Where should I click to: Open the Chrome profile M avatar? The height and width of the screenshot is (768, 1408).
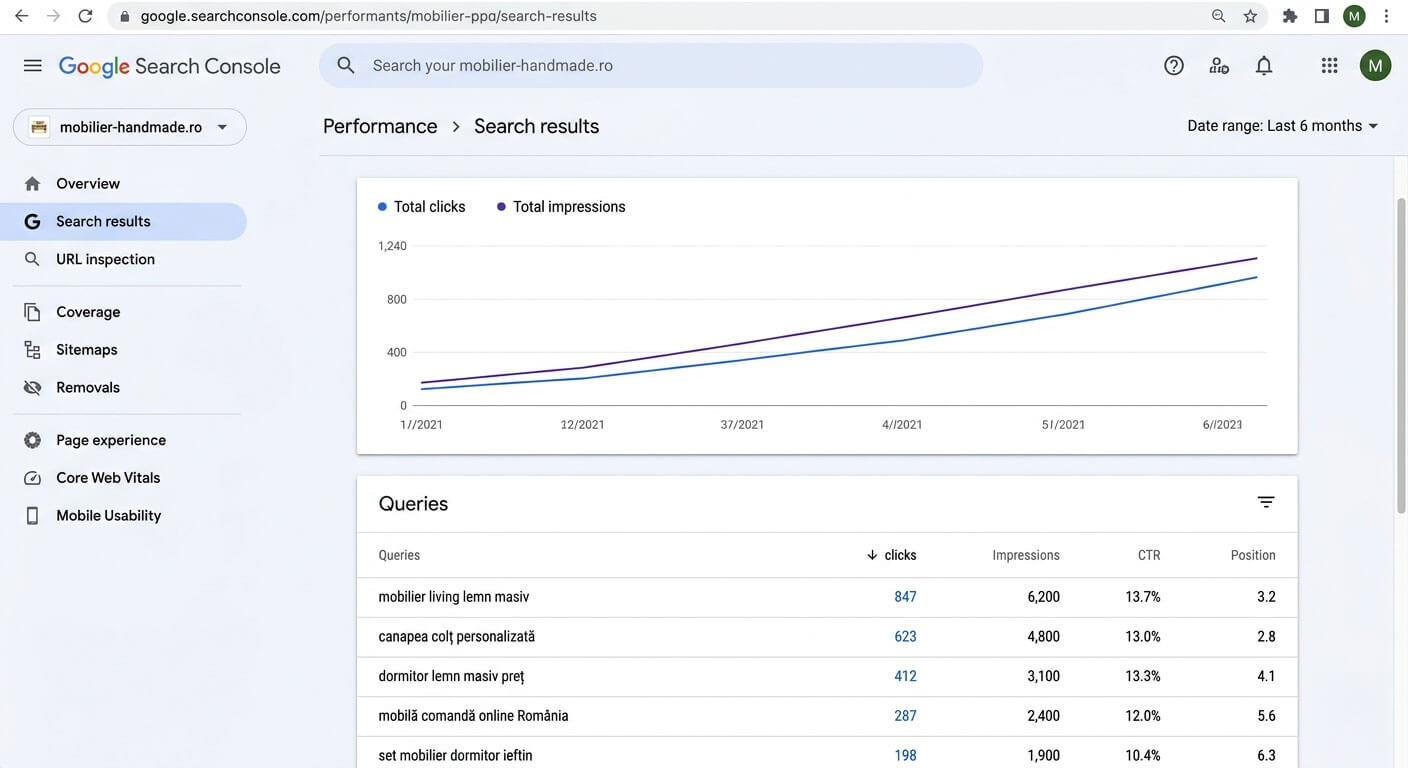click(x=1354, y=16)
